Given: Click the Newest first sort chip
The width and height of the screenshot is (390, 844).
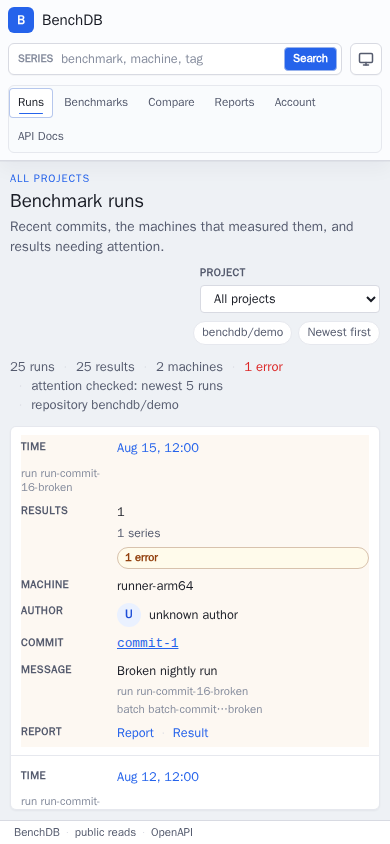Looking at the screenshot, I should coord(339,333).
